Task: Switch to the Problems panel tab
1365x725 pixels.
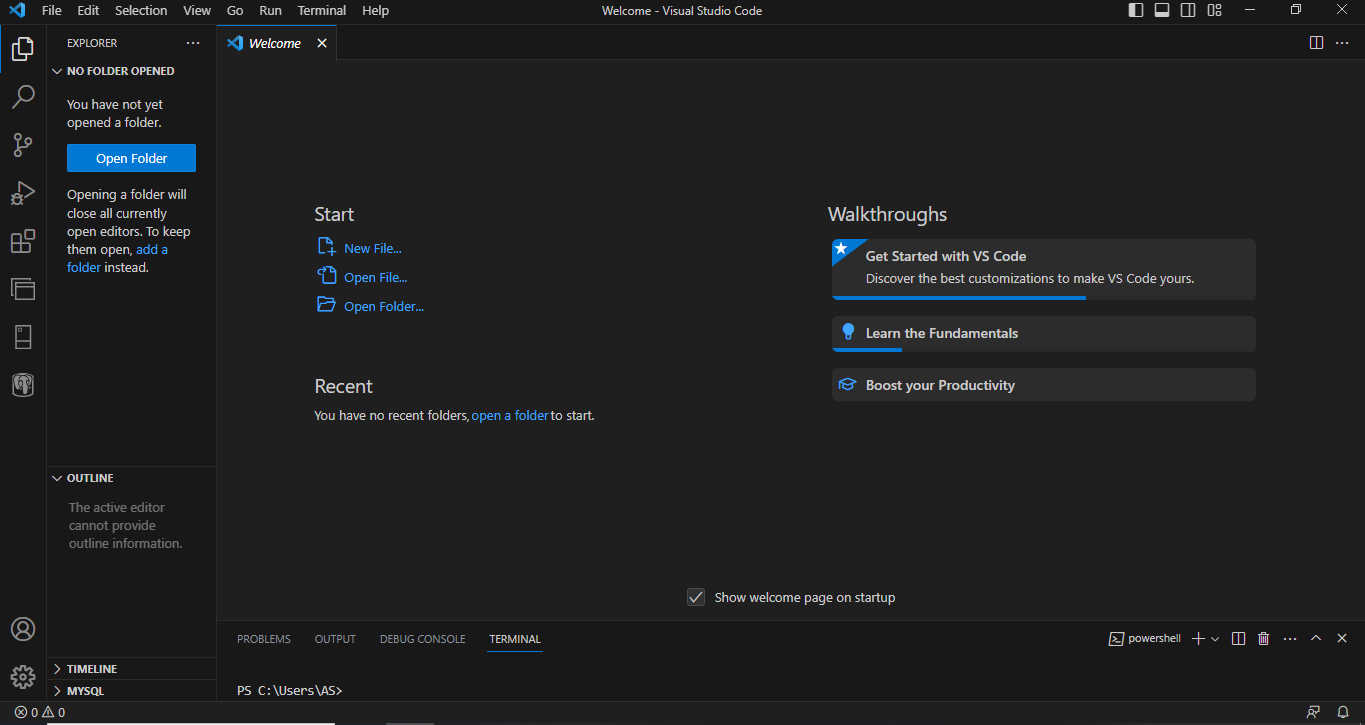Action: (x=264, y=638)
